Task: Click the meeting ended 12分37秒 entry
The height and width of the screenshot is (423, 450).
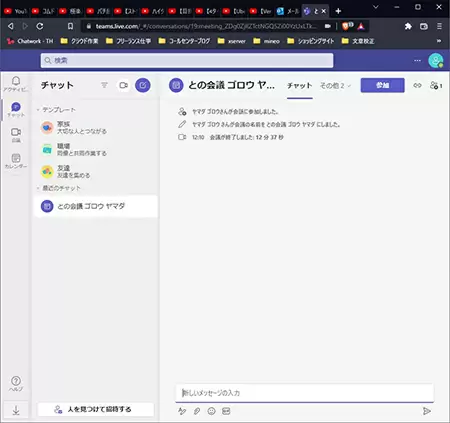Action: pyautogui.click(x=231, y=137)
